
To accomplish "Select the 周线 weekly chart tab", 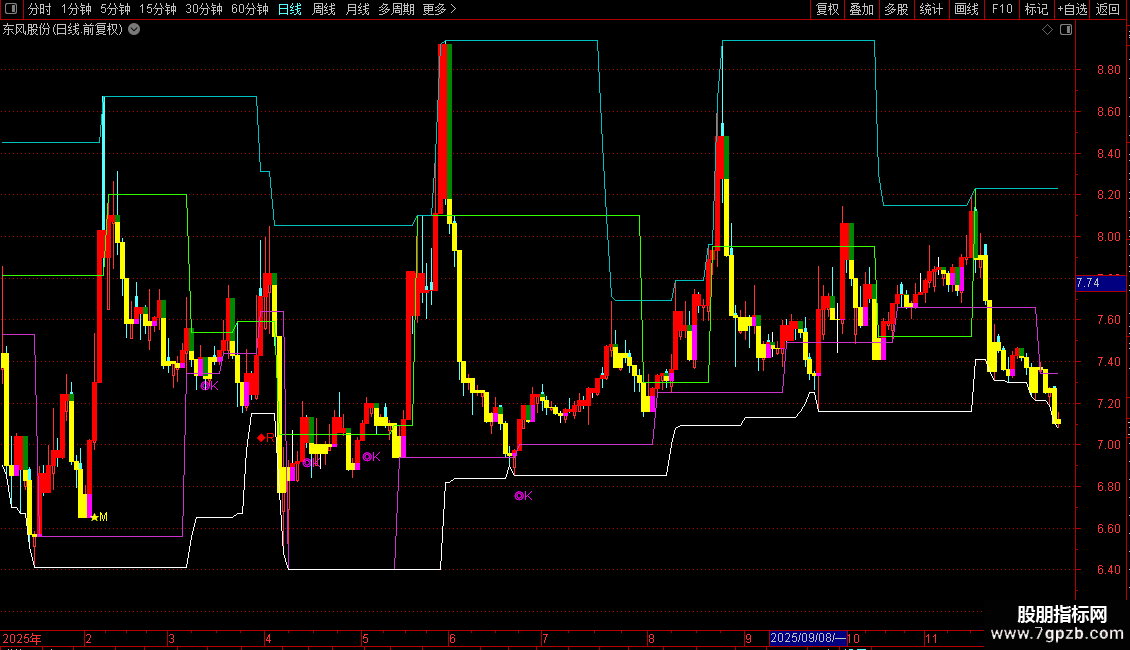I will pos(324,9).
